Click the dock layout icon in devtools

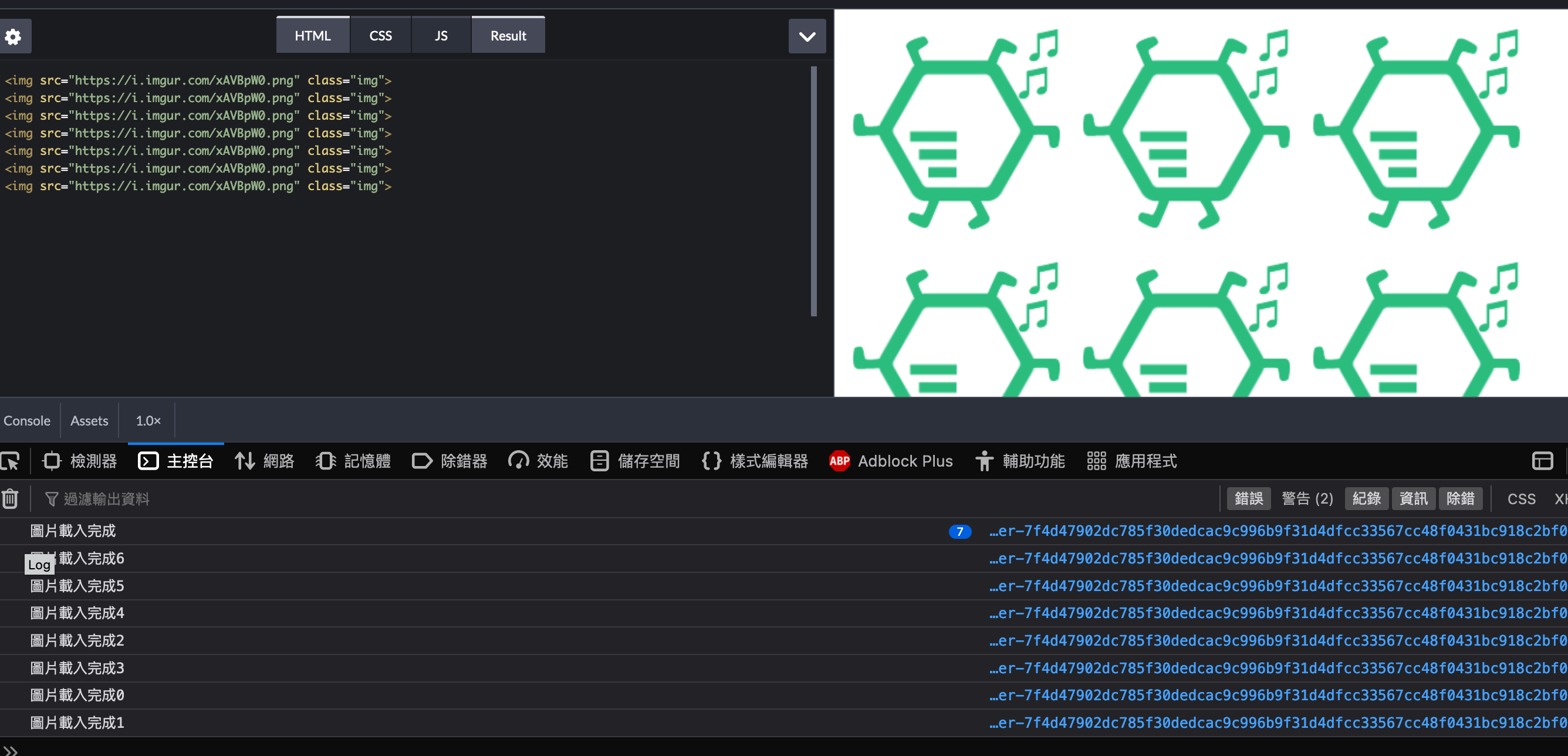(x=1542, y=461)
